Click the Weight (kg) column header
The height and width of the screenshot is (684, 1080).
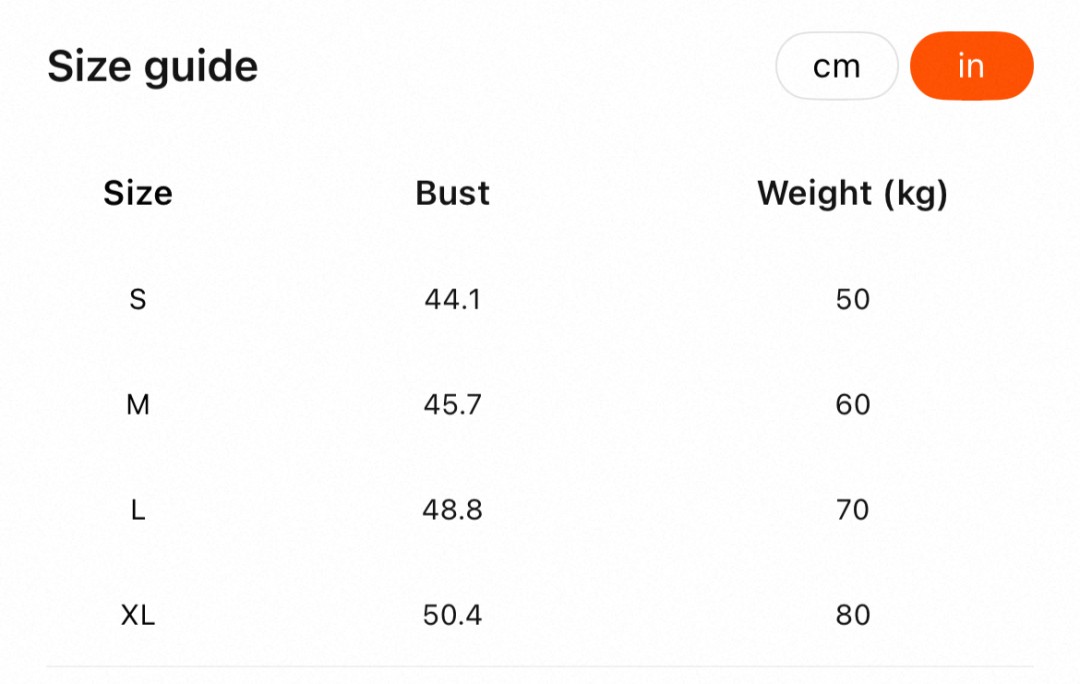pos(852,193)
